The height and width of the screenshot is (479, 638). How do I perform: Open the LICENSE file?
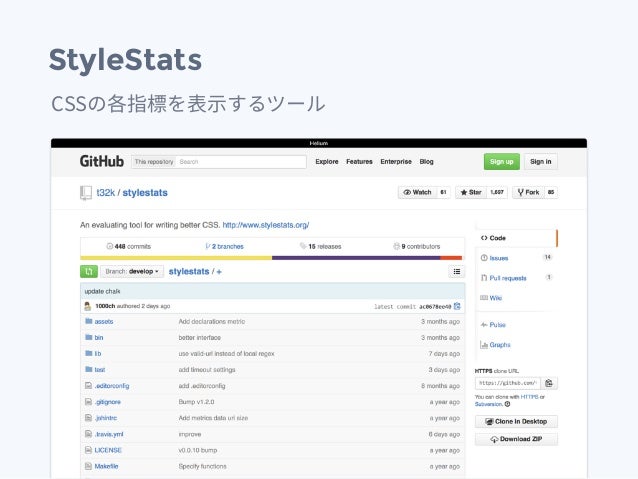pos(108,450)
